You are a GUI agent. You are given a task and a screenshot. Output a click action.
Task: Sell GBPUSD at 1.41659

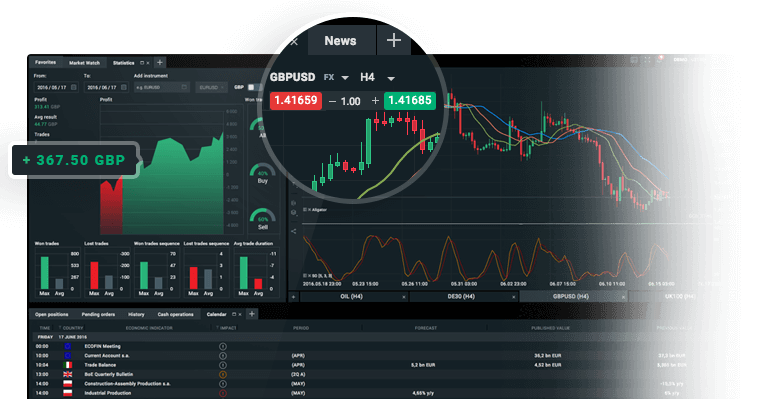(295, 101)
